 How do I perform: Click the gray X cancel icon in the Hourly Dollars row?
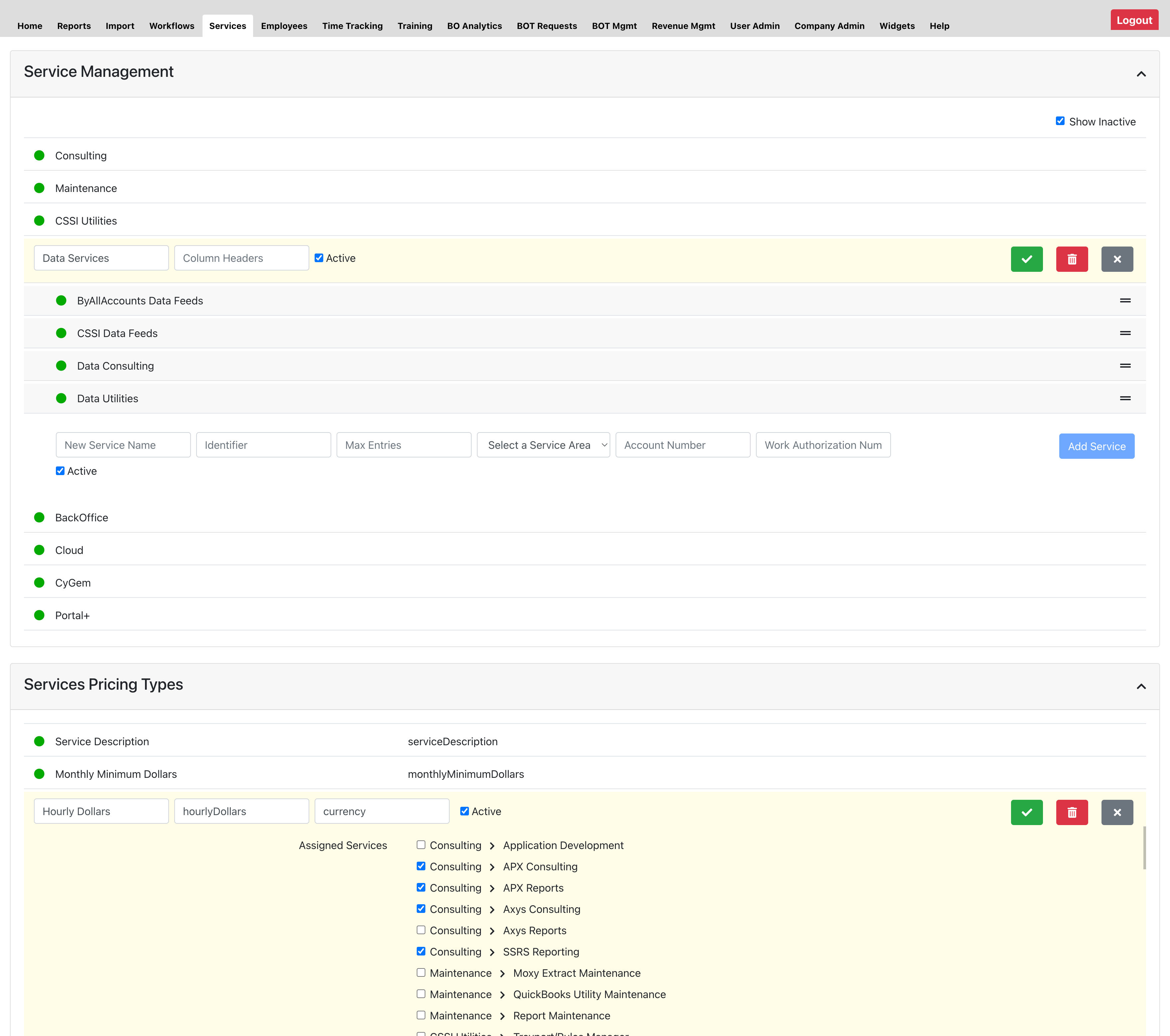1117,811
